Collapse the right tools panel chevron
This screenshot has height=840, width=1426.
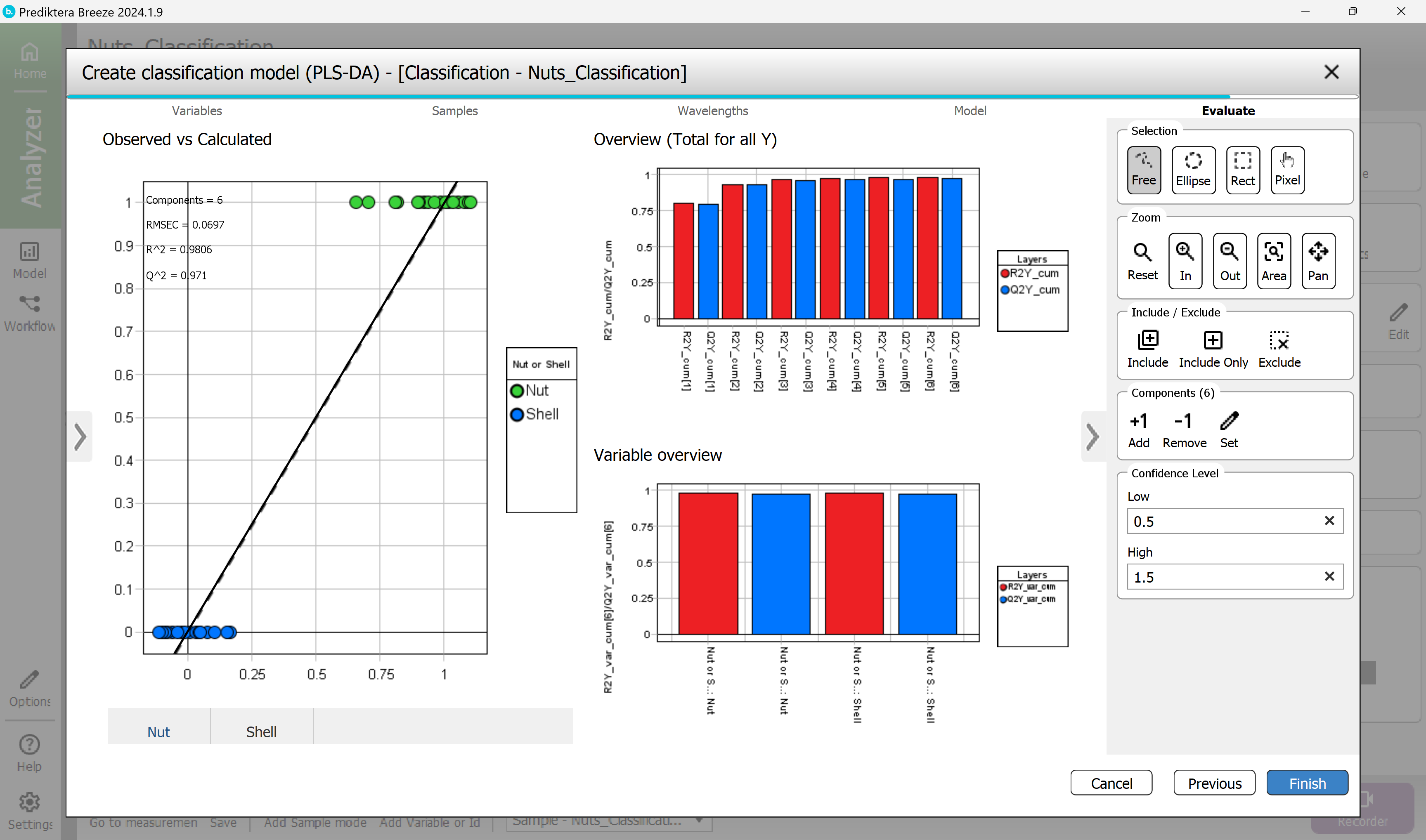click(1092, 437)
